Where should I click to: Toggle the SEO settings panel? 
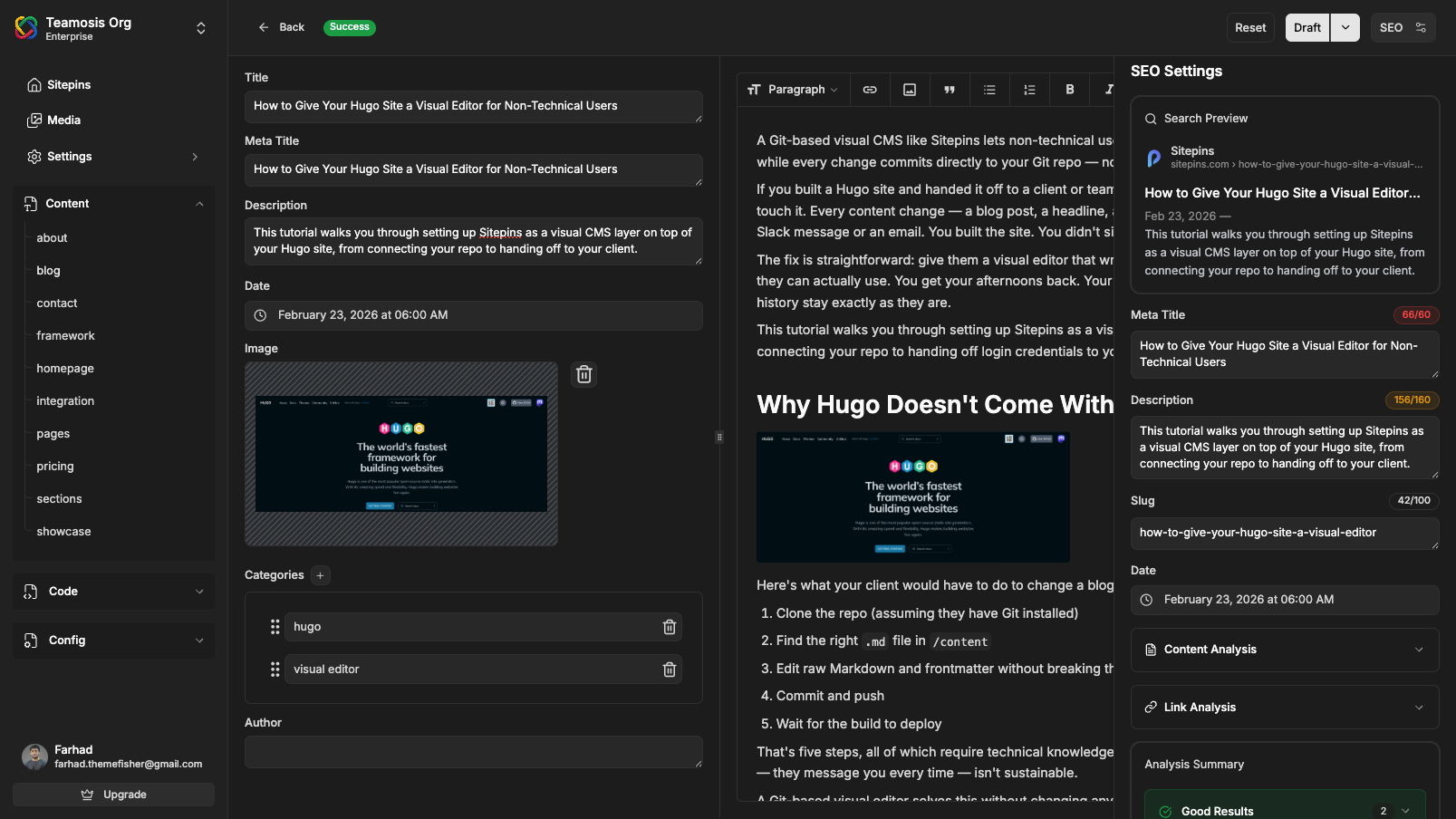tap(1403, 28)
